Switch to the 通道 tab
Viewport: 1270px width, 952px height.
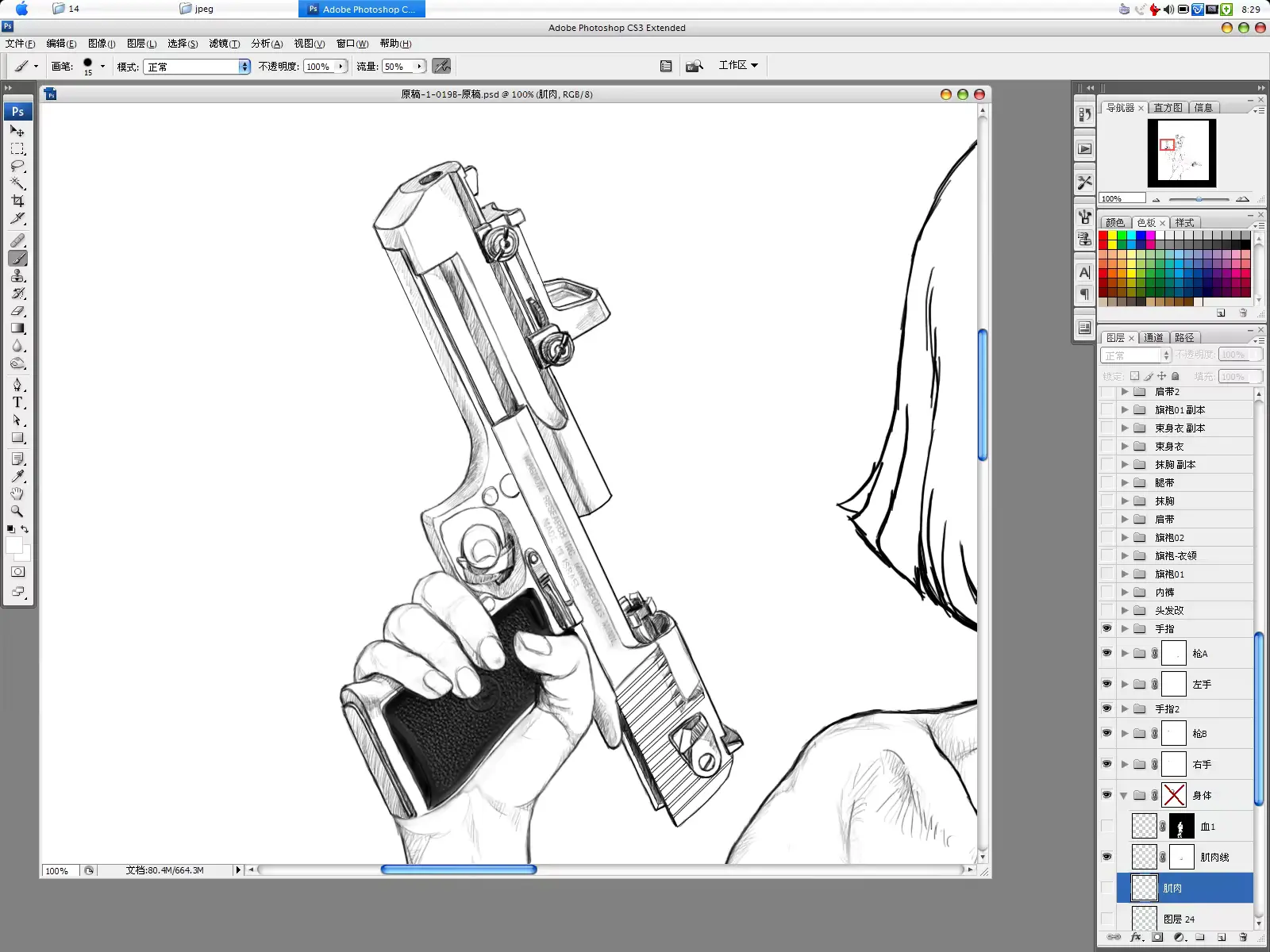click(1153, 337)
